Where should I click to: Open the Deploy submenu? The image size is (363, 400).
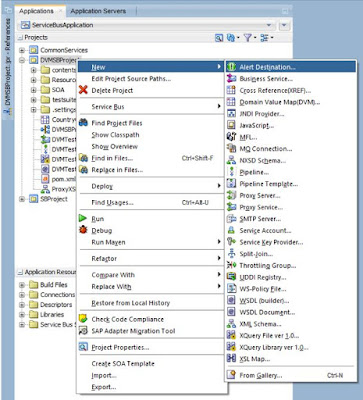point(151,186)
